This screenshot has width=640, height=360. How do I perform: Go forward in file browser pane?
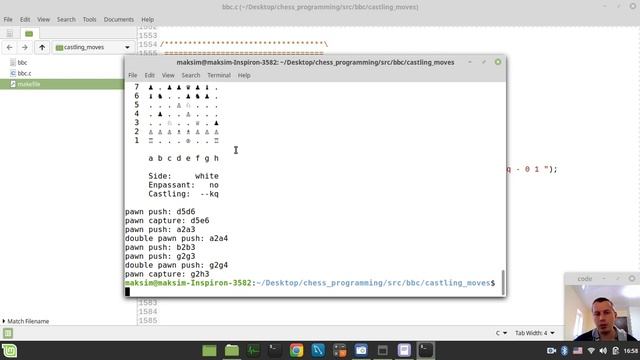[x=24, y=47]
